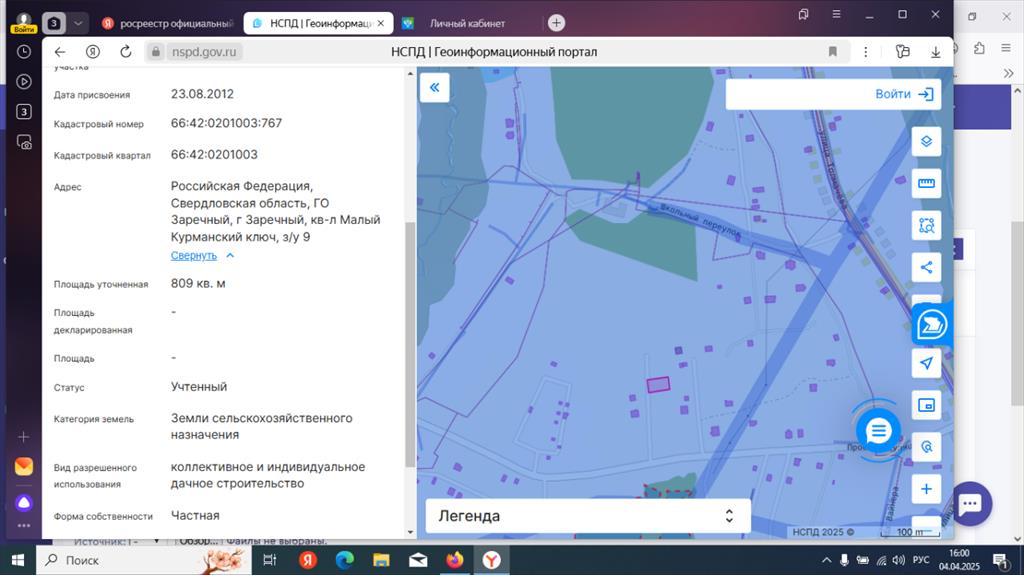Click the info panel vertical scrollbar
The image size is (1024, 575).
pos(410,344)
